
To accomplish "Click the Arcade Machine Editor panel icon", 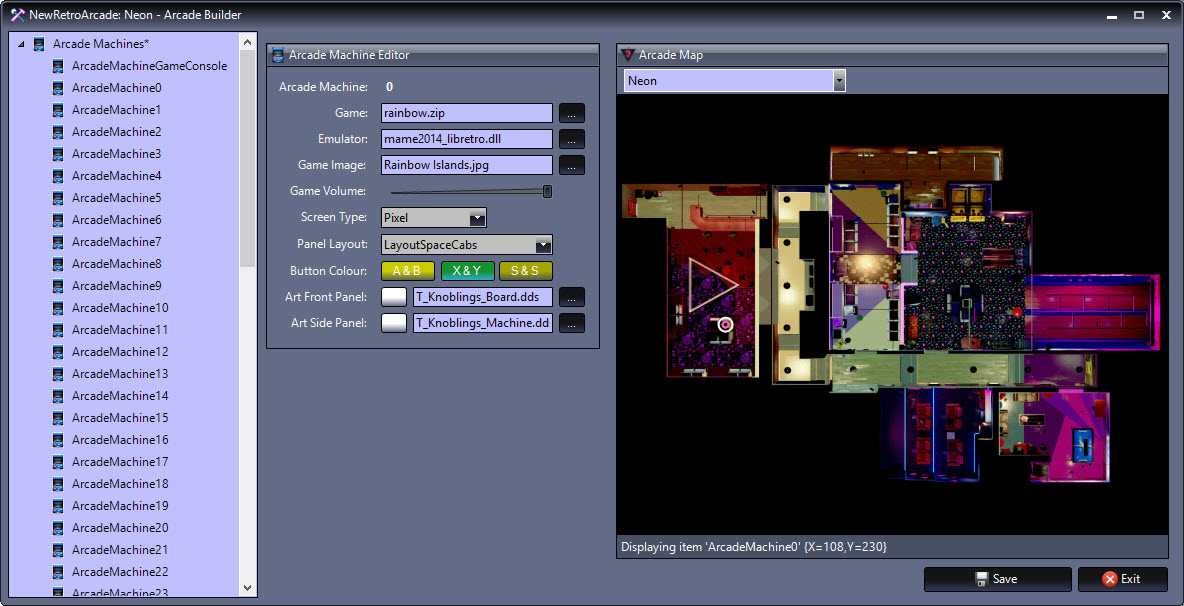I will (x=278, y=55).
